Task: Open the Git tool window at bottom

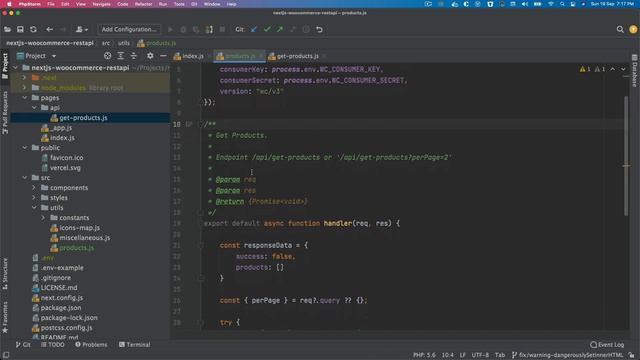Action: click(x=23, y=345)
